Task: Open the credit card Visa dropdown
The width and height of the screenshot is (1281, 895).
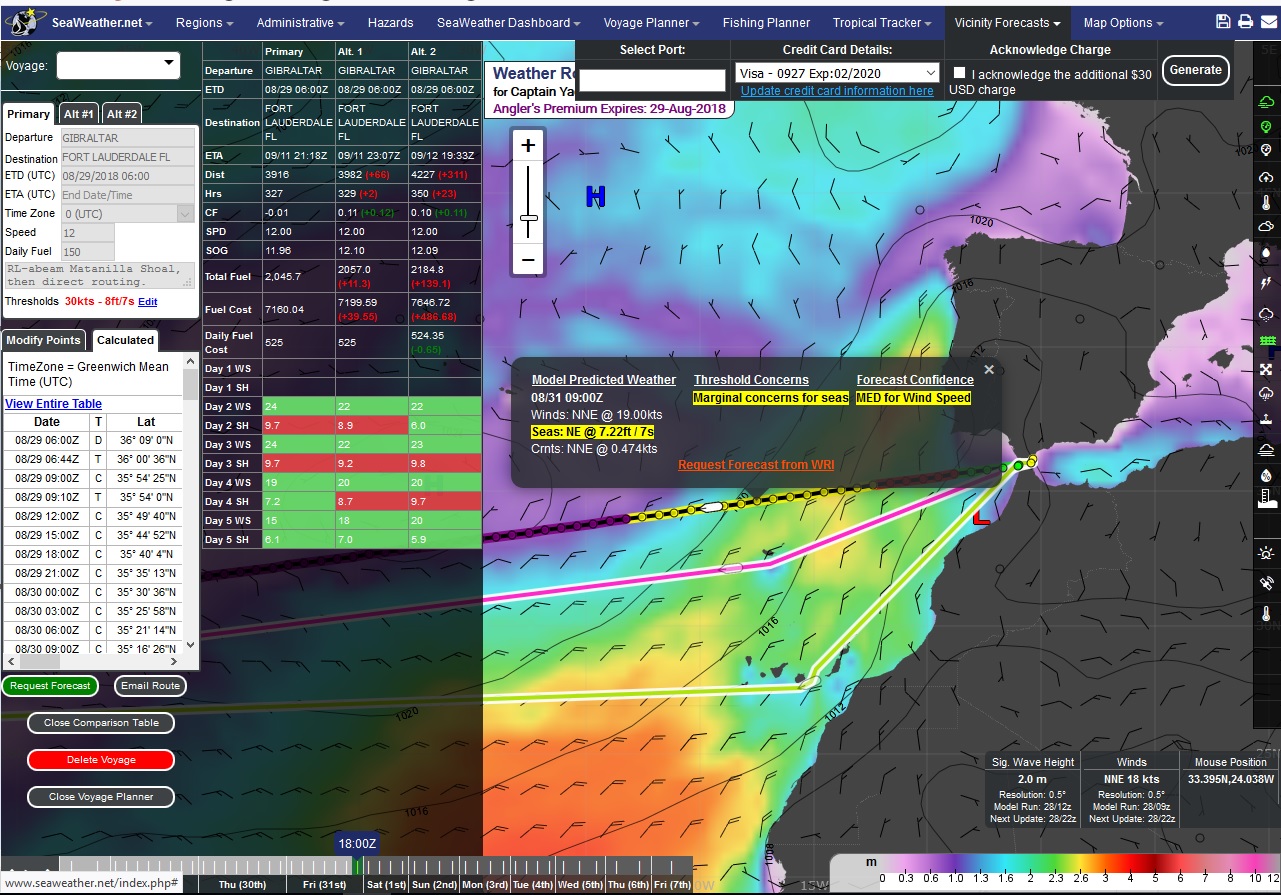Action: coord(837,72)
